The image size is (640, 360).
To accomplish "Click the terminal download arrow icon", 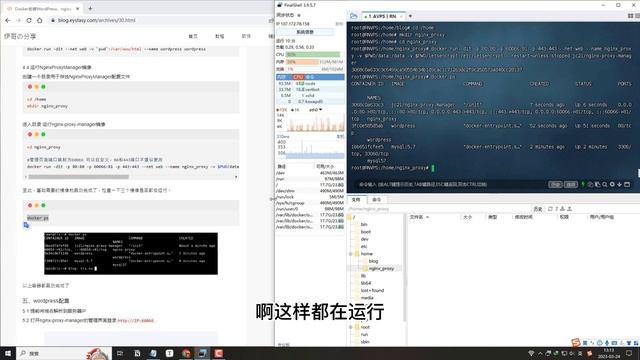I will [620, 184].
